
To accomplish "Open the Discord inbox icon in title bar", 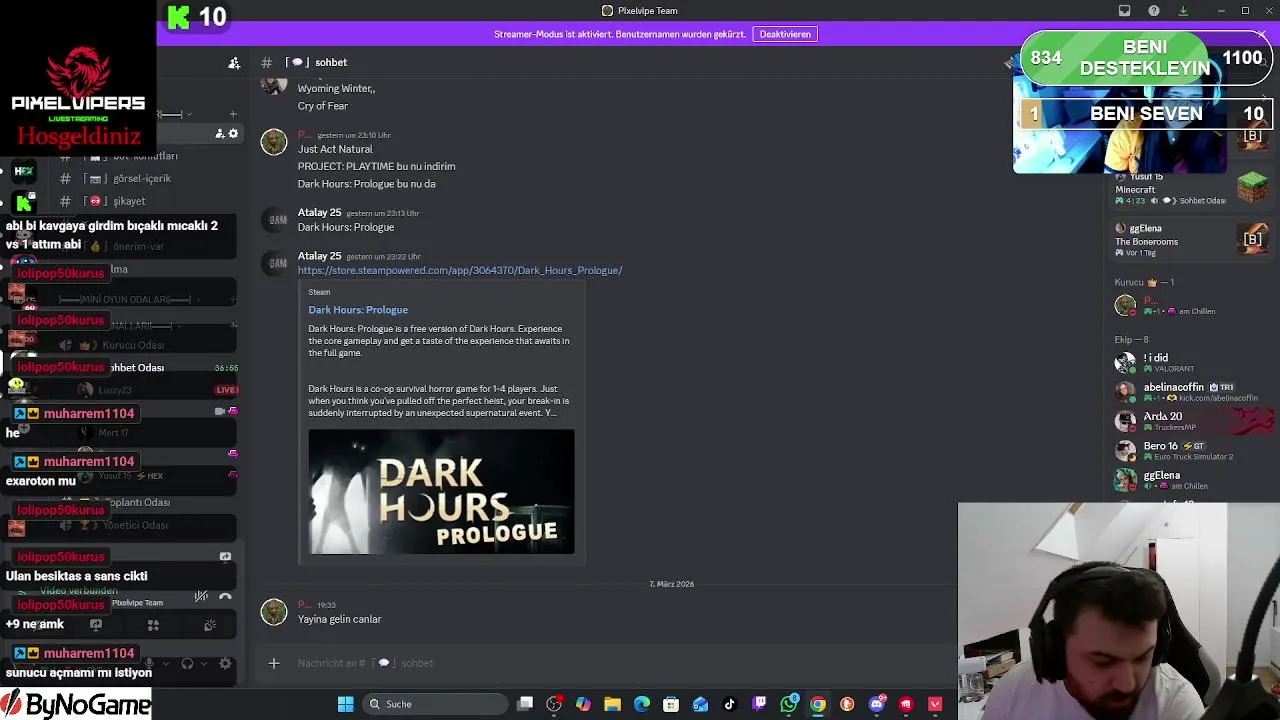I will (1124, 11).
